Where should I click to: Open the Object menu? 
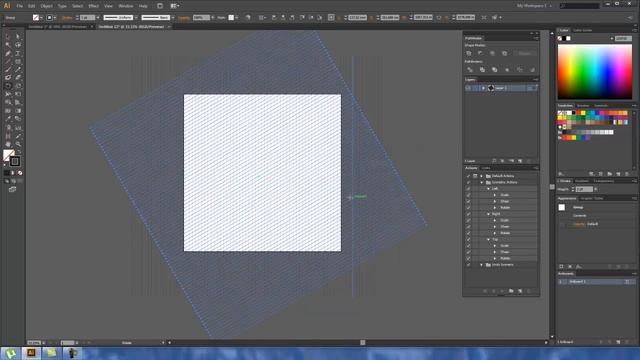46,6
